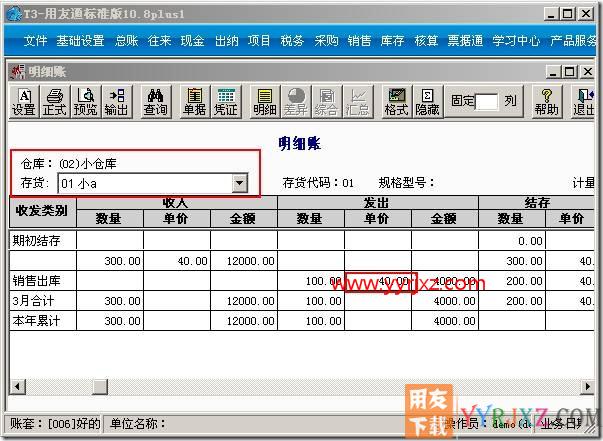Click the 差异 toolbar icon
The height and width of the screenshot is (441, 603).
click(296, 102)
